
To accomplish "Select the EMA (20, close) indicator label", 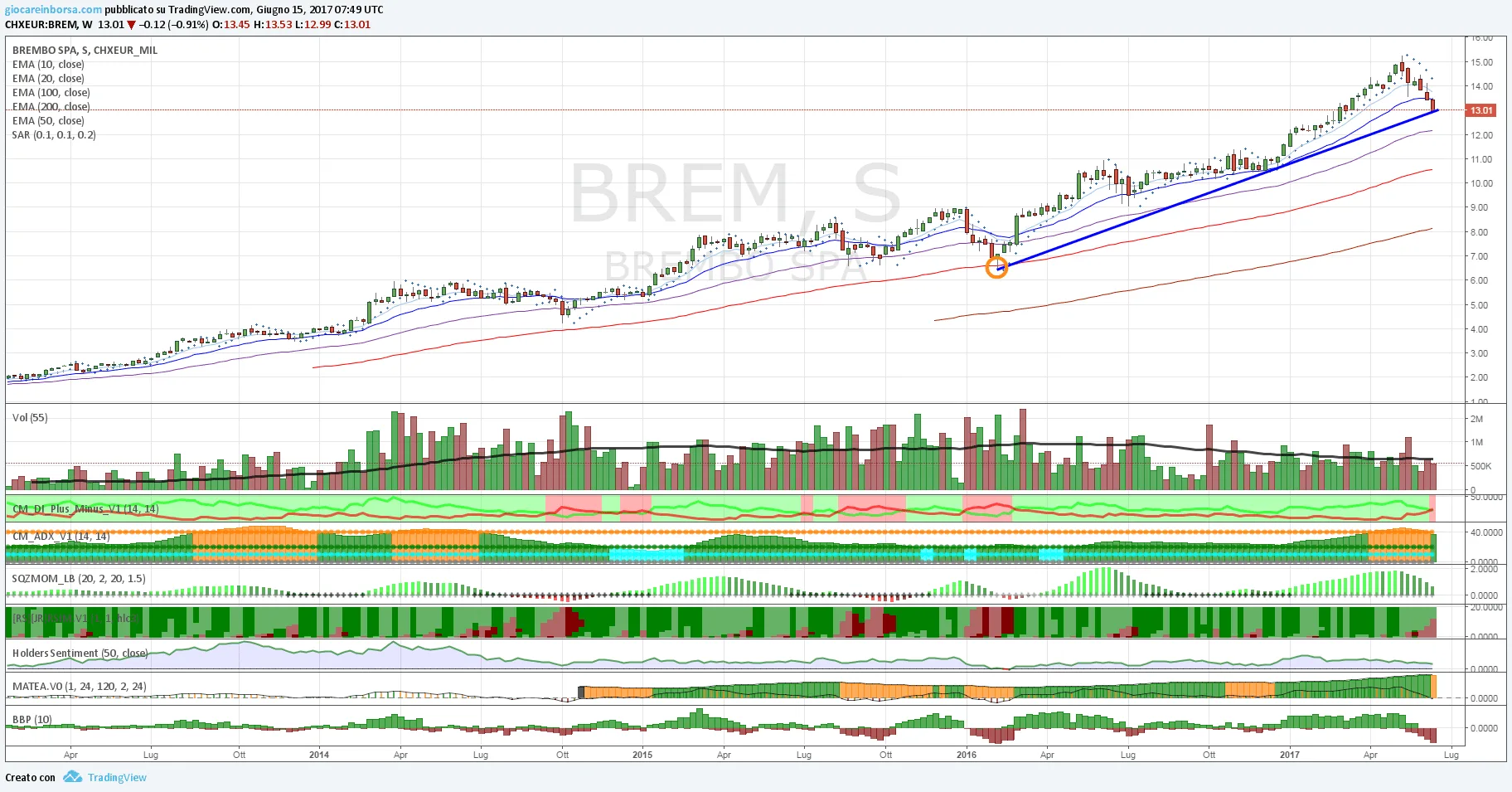I will [x=48, y=79].
